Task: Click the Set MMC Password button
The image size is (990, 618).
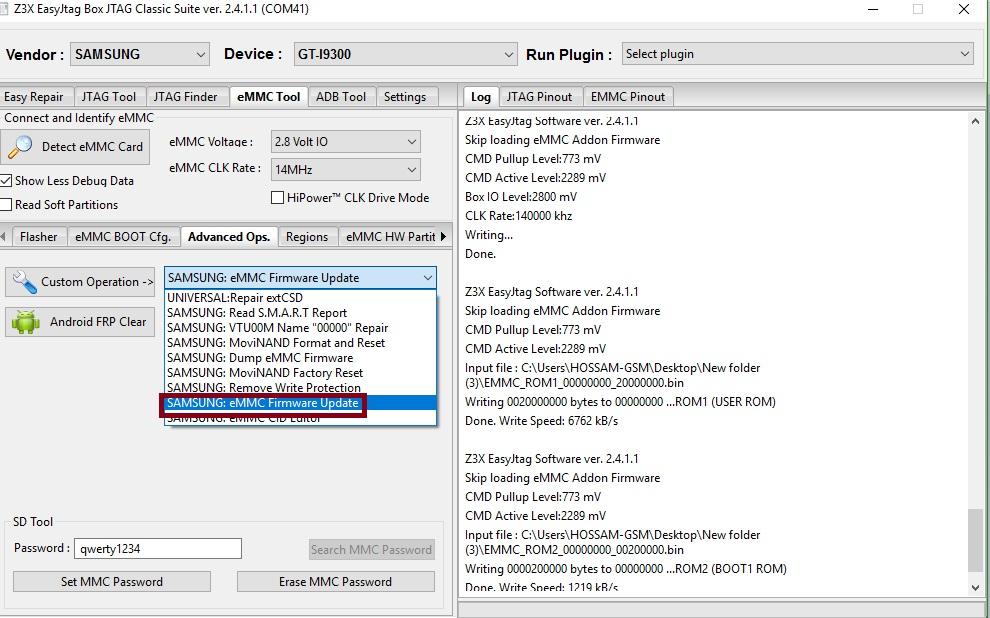Action: (x=112, y=581)
